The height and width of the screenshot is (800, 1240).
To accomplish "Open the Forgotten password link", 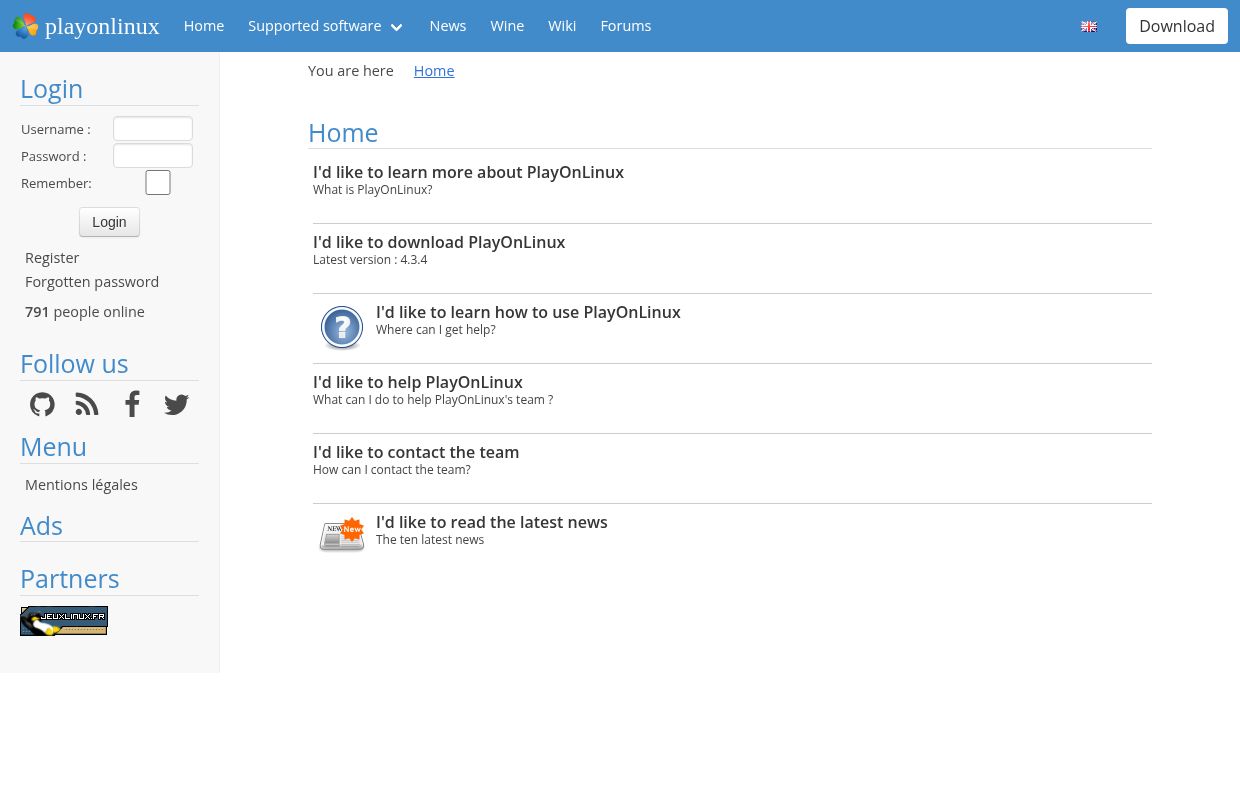I will (x=92, y=281).
